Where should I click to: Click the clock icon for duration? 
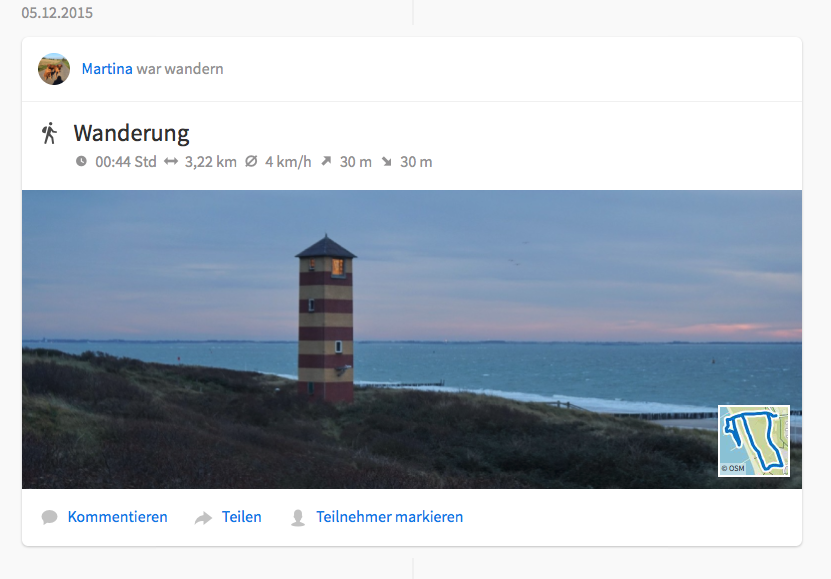click(81, 162)
